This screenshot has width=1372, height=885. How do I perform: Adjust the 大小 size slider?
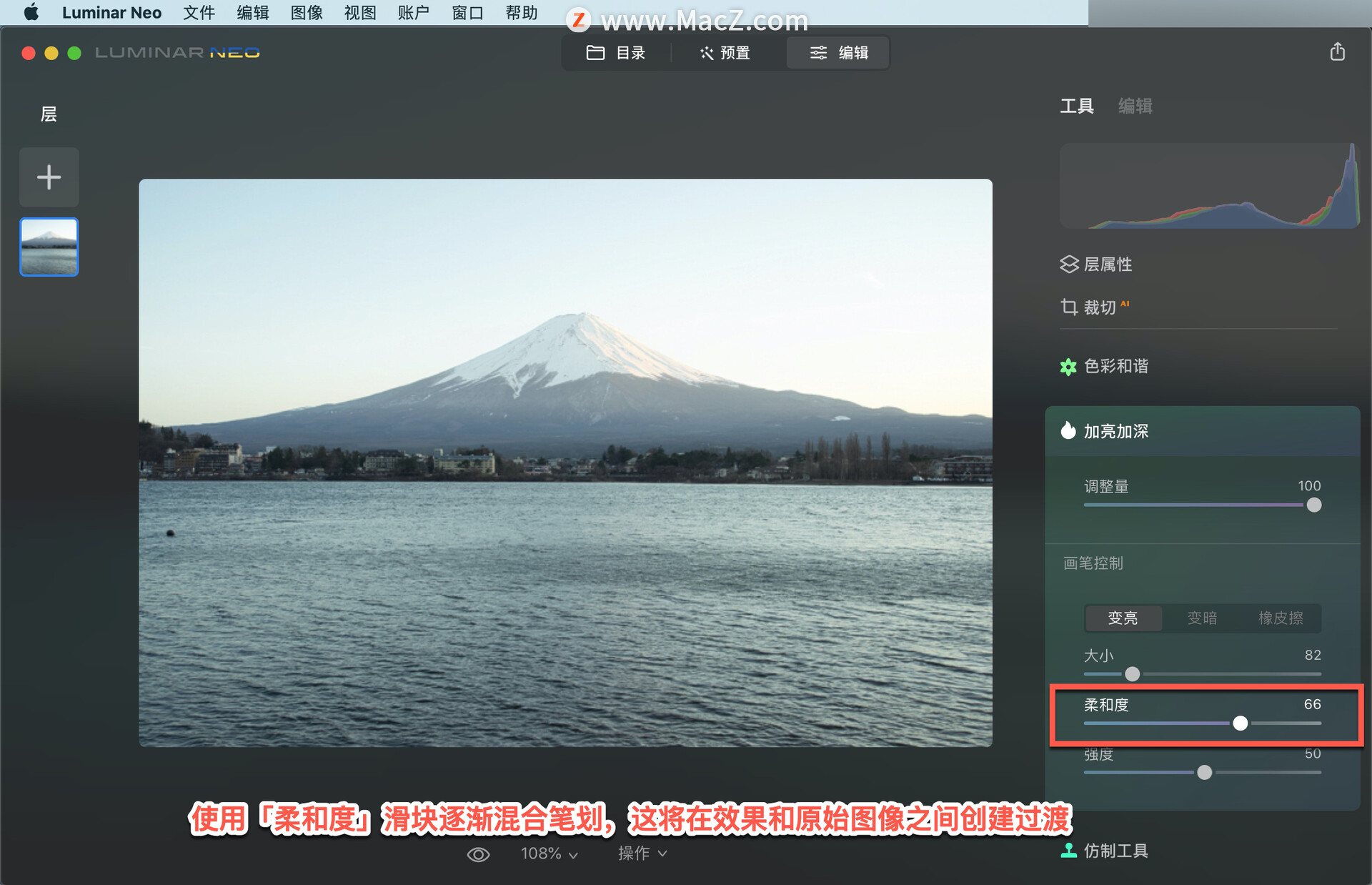1202,674
